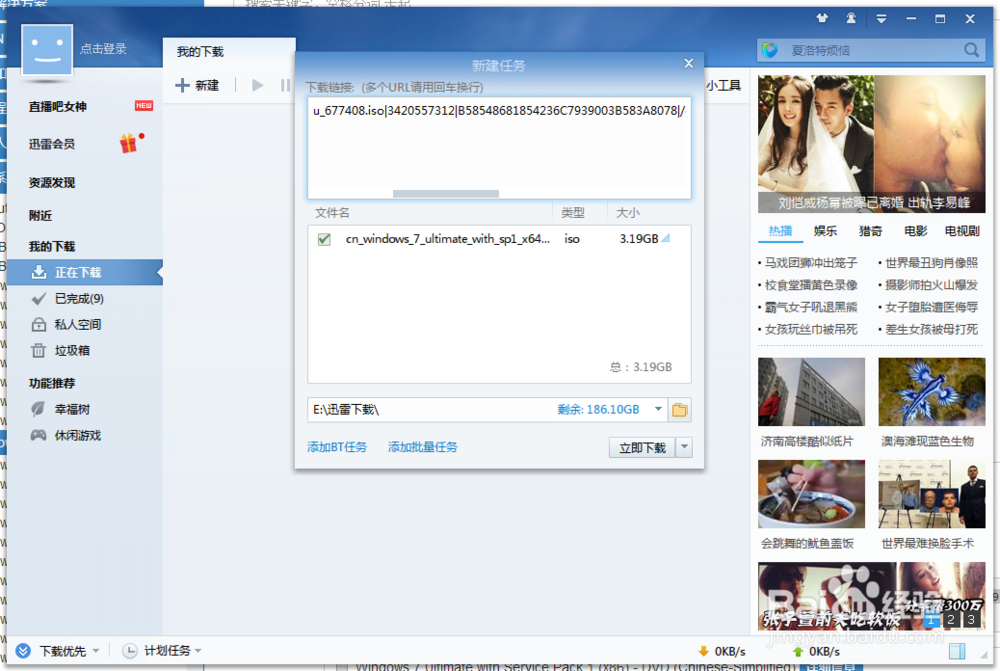Select 正在下载 in the sidebar
Screen dimensions: 1000x671
[x=84, y=272]
